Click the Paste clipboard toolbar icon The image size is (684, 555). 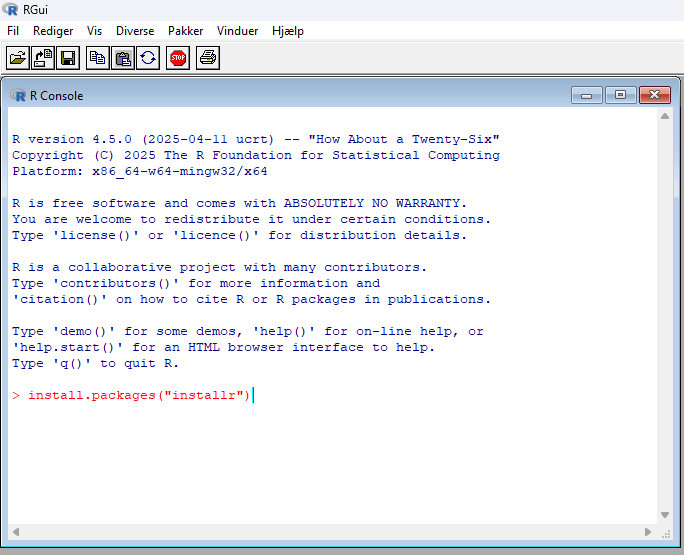[x=122, y=58]
